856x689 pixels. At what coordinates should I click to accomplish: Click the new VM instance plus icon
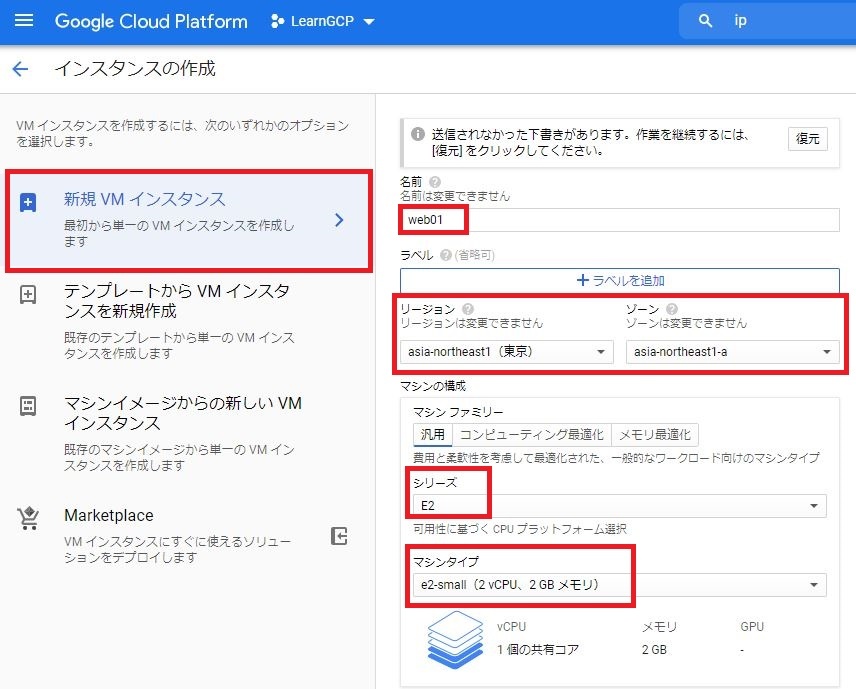tap(28, 203)
